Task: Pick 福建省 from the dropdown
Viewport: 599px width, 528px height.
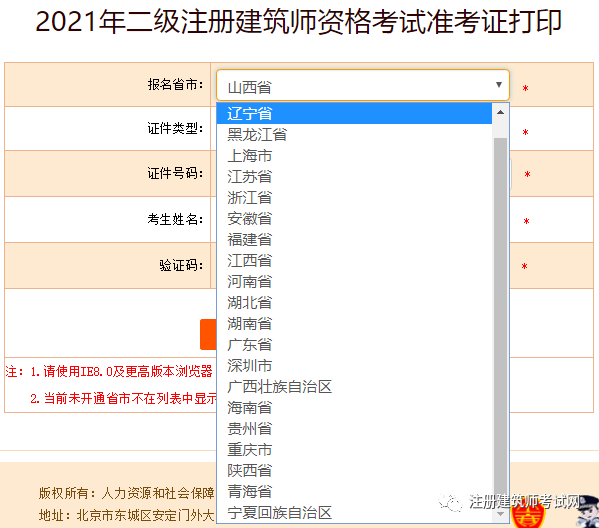Action: [x=354, y=240]
